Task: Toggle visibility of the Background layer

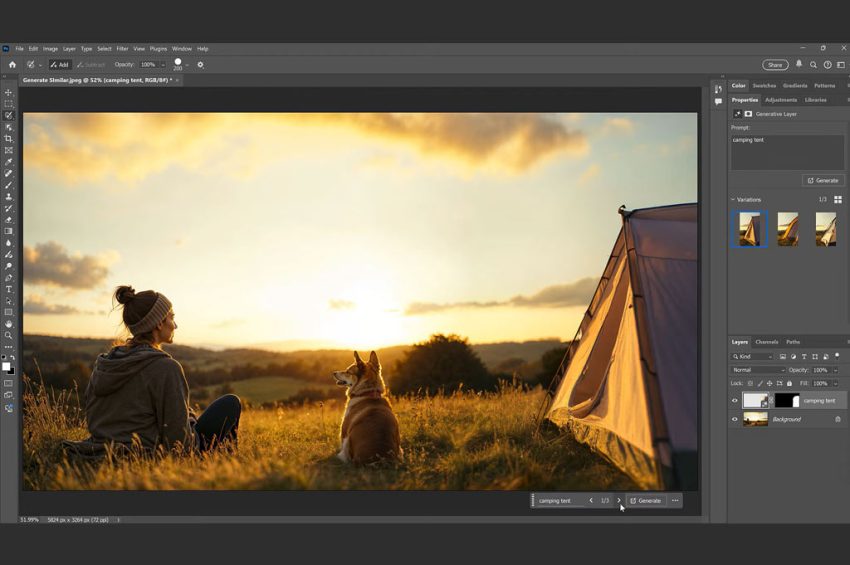Action: pyautogui.click(x=735, y=419)
